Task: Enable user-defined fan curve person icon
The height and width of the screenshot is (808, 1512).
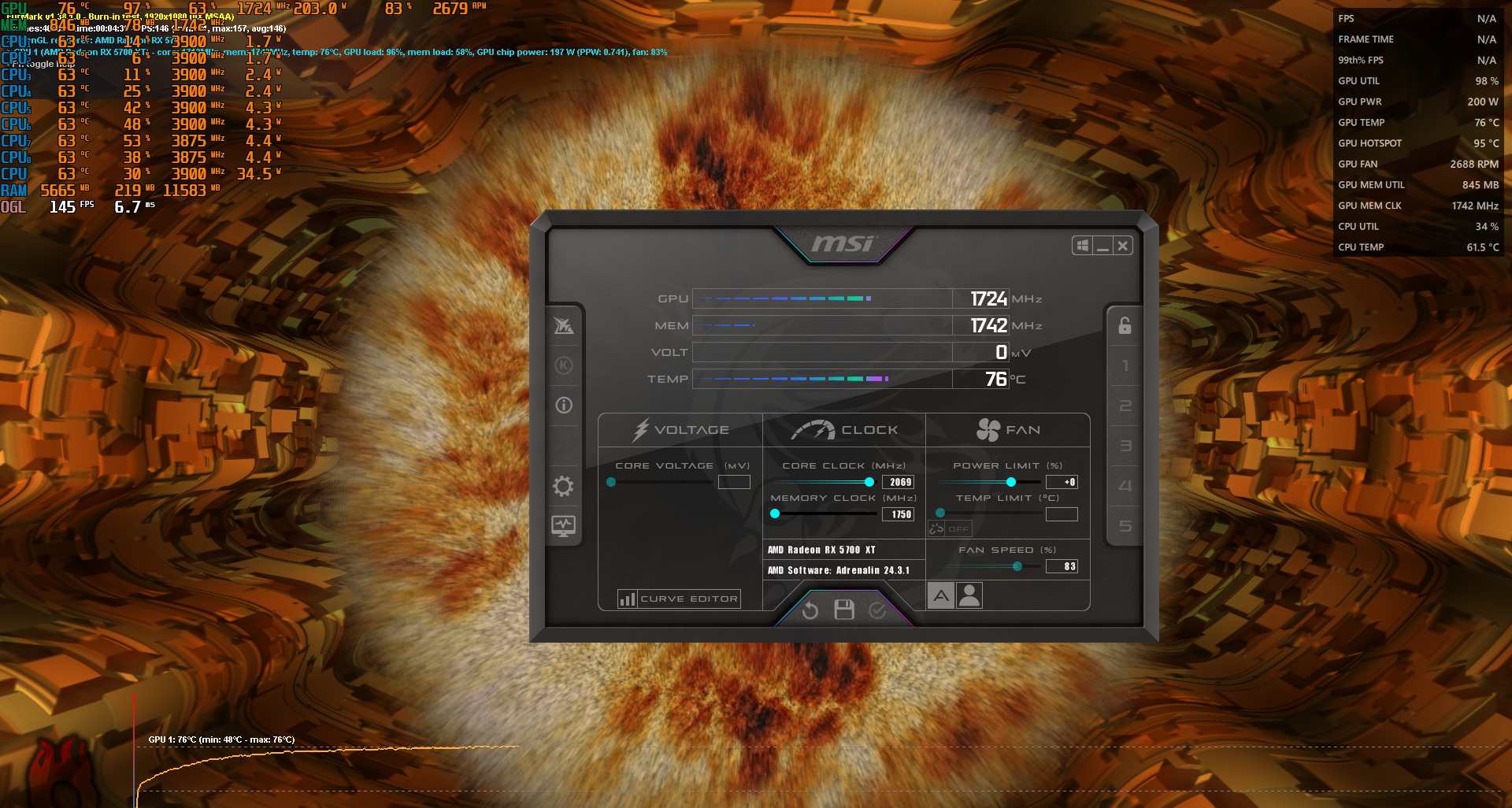Action: tap(969, 596)
